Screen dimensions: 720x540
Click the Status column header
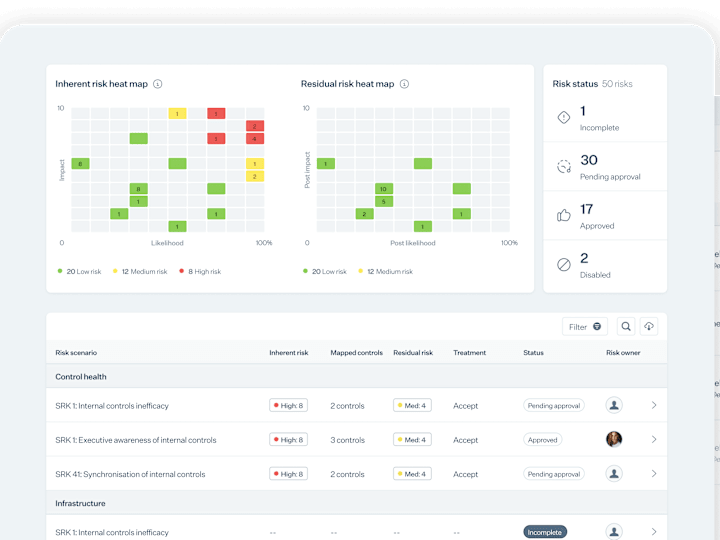pyautogui.click(x=533, y=353)
